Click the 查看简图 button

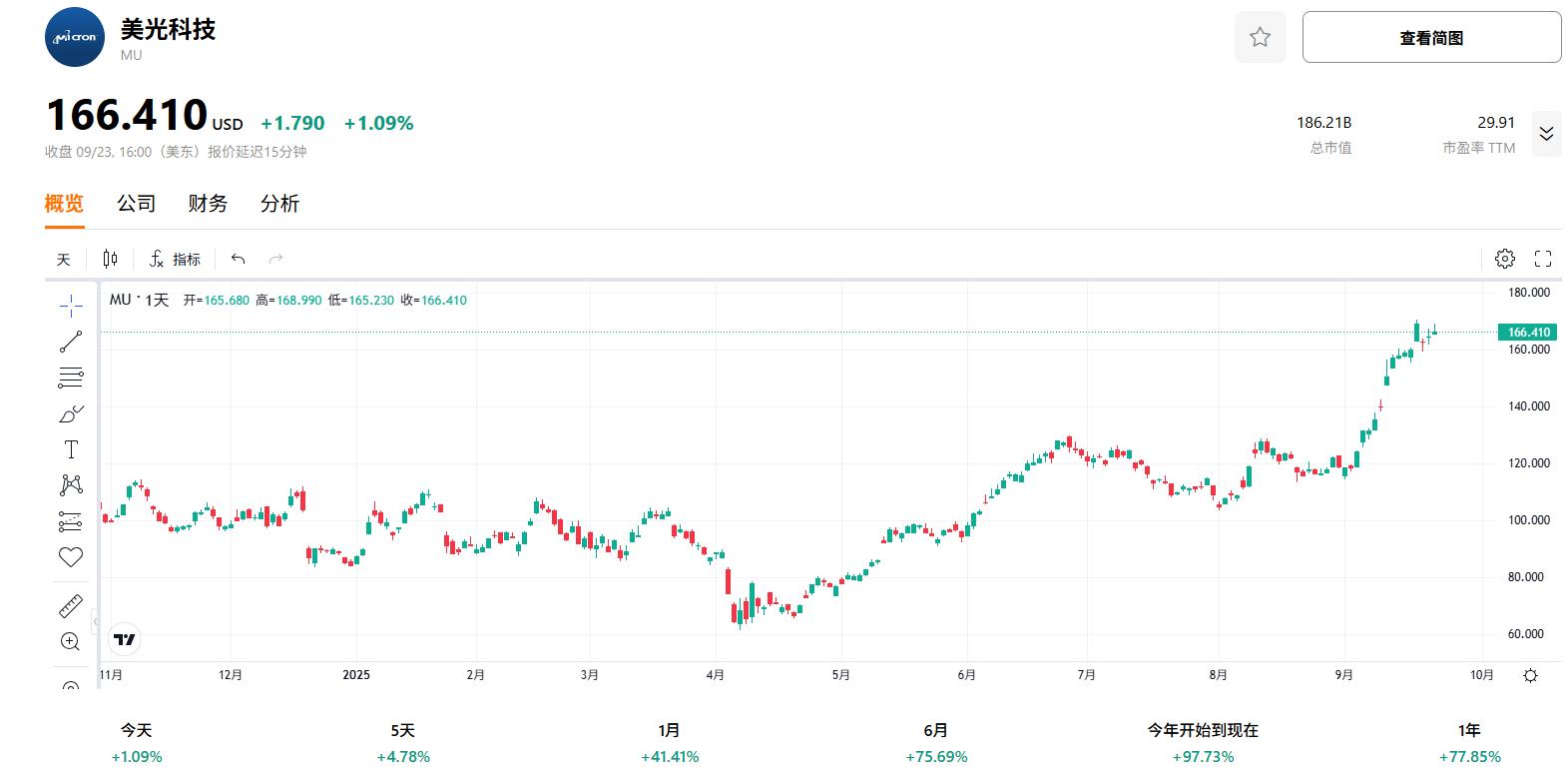(1429, 35)
